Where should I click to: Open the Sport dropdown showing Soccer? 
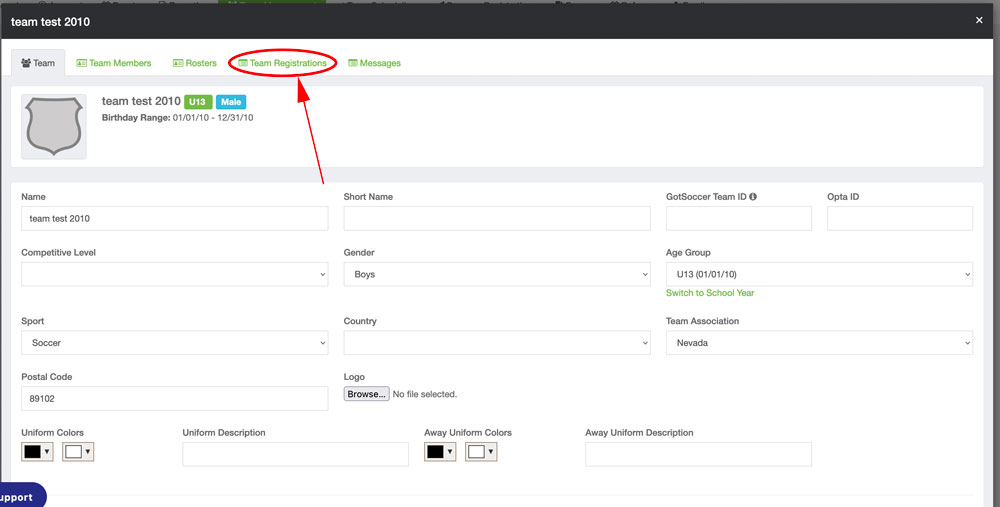point(174,343)
